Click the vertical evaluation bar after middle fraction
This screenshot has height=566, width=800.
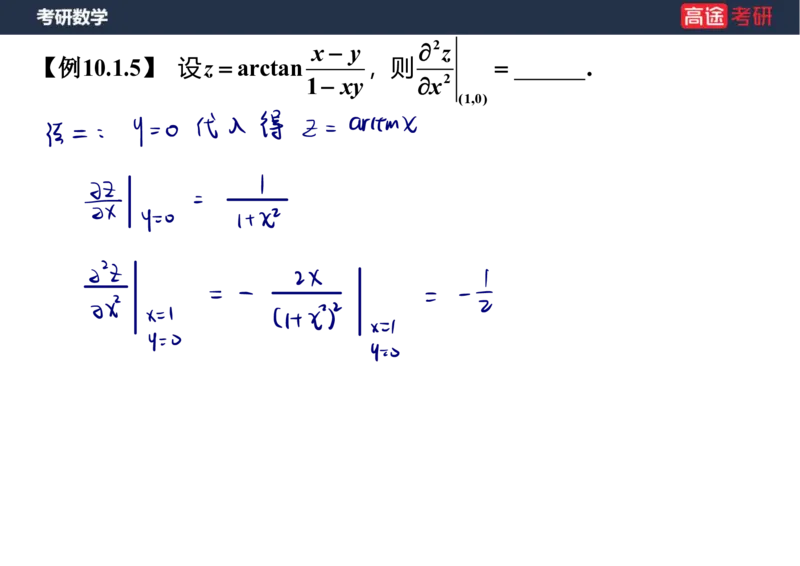(358, 300)
